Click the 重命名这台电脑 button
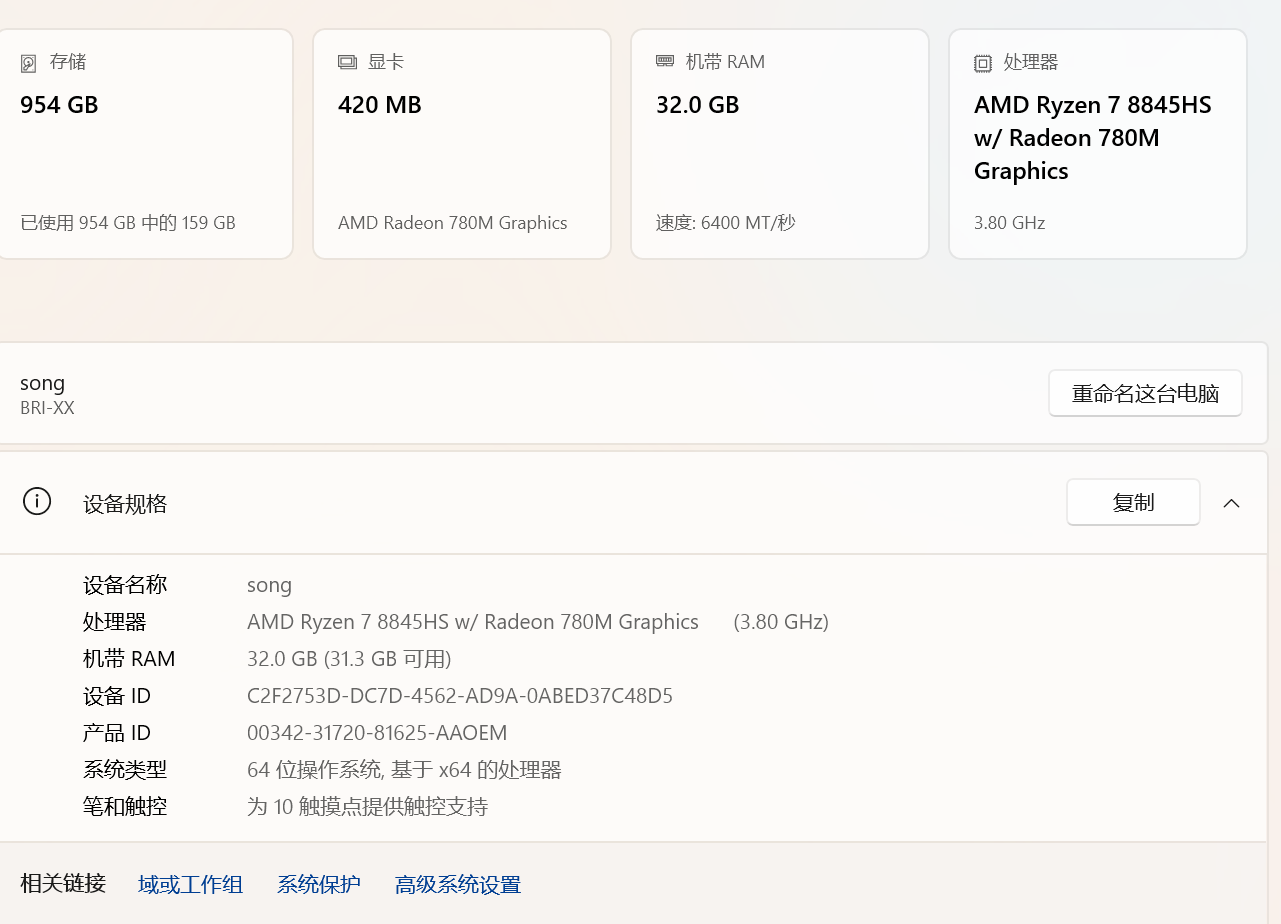The width and height of the screenshot is (1281, 924). [x=1145, y=393]
